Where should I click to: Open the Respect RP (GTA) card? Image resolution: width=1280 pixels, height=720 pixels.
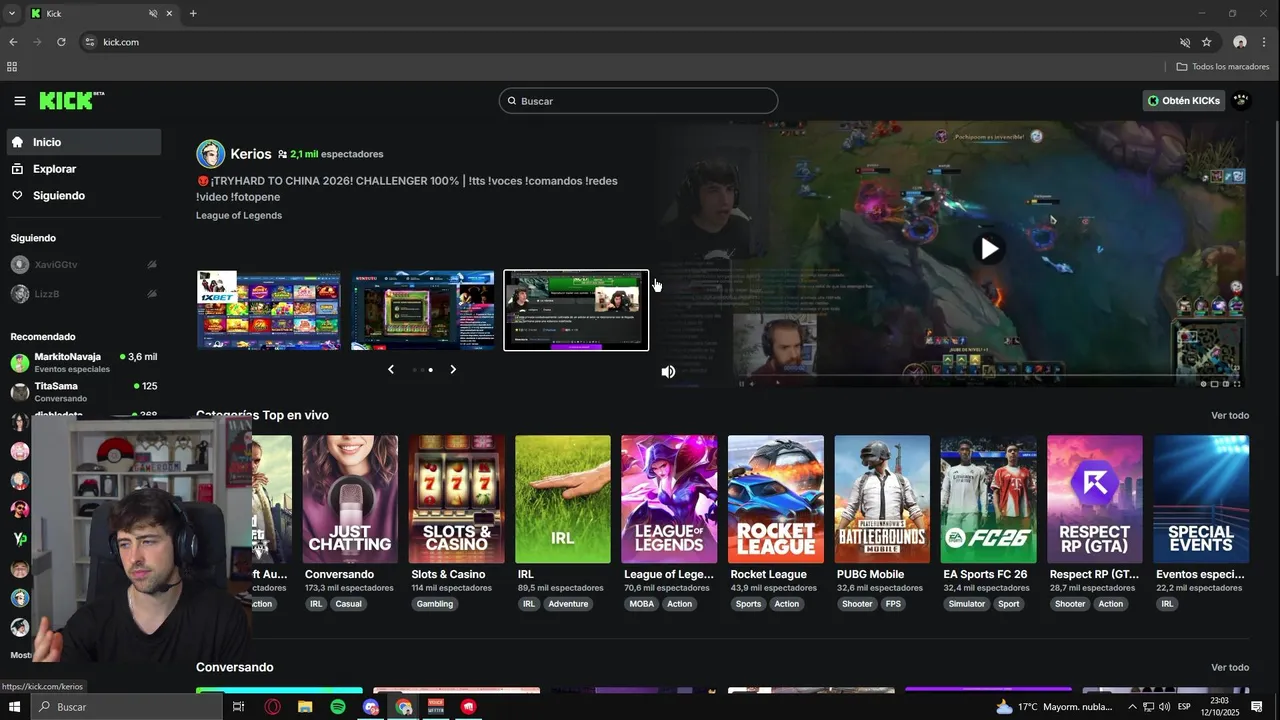(x=1094, y=499)
